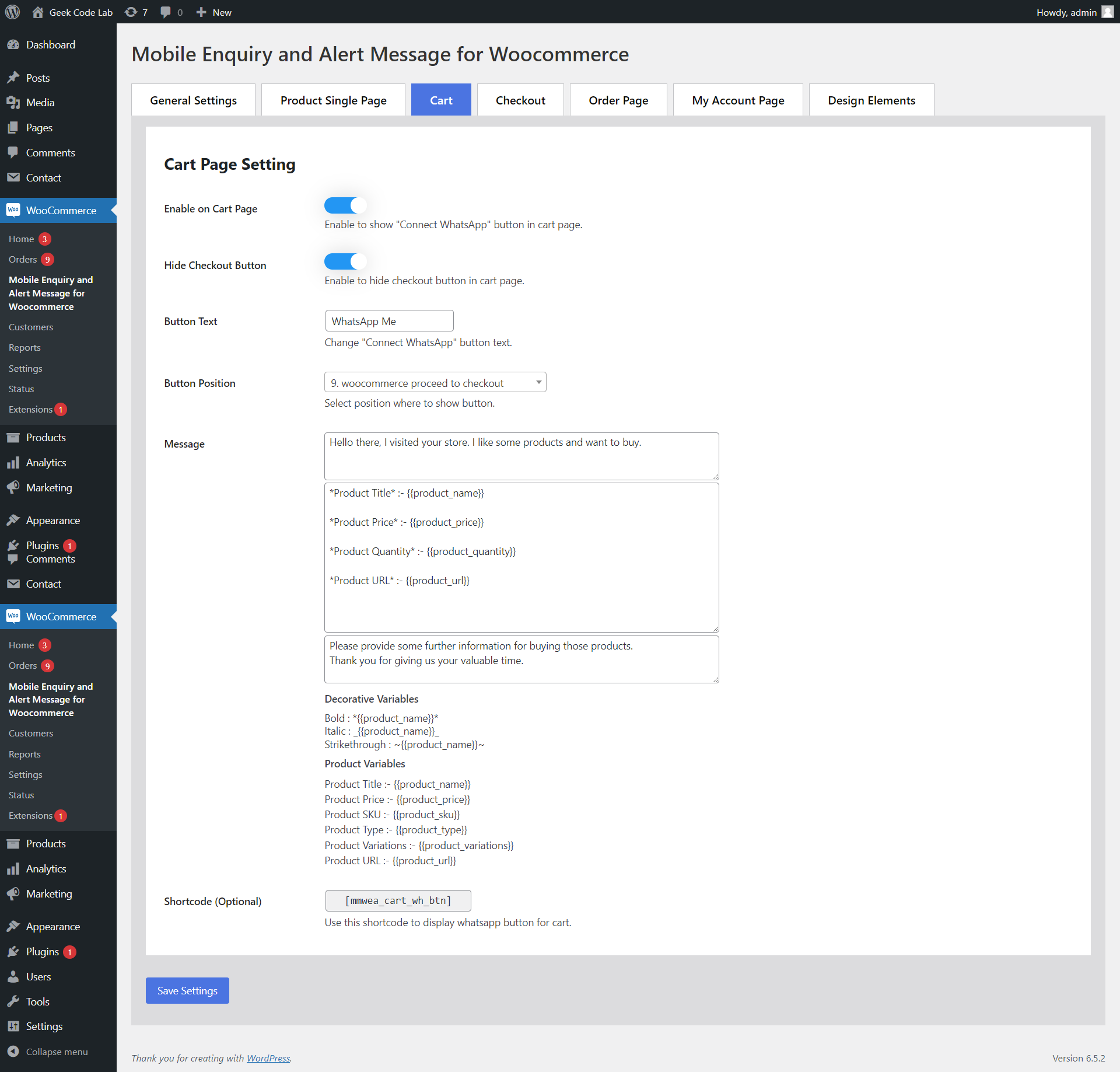Click the Bold variable example line
1120x1072 pixels.
click(x=381, y=718)
